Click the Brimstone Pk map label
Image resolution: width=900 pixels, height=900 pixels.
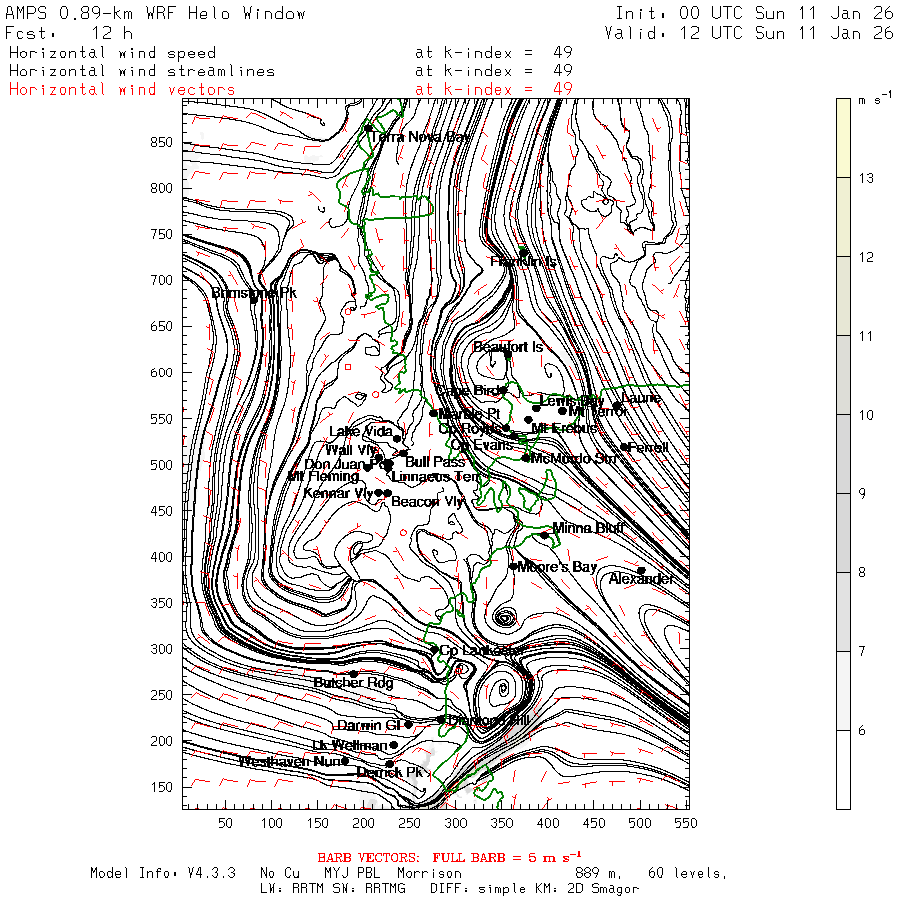point(254,293)
